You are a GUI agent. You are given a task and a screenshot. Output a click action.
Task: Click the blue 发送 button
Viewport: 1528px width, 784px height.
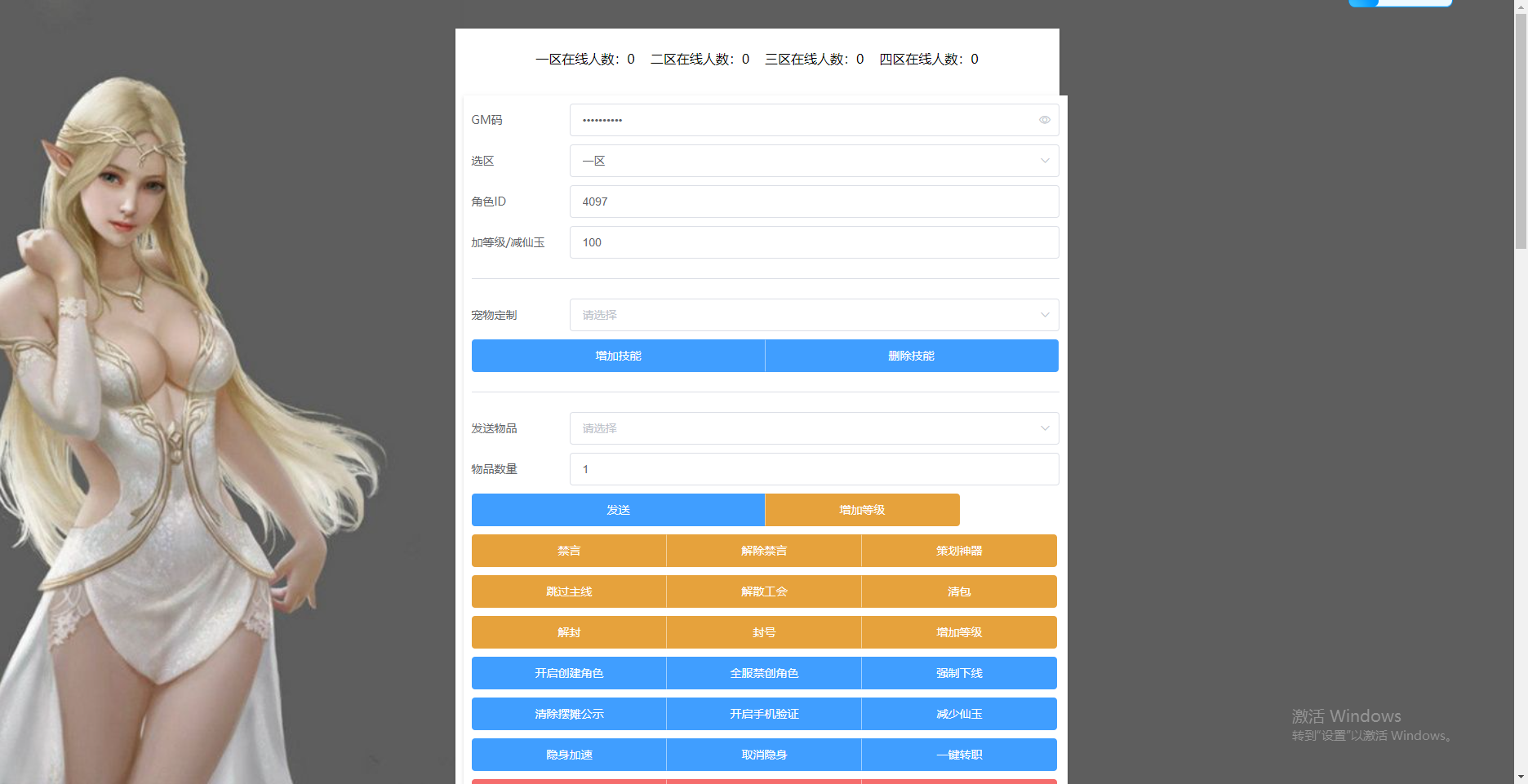tap(618, 510)
